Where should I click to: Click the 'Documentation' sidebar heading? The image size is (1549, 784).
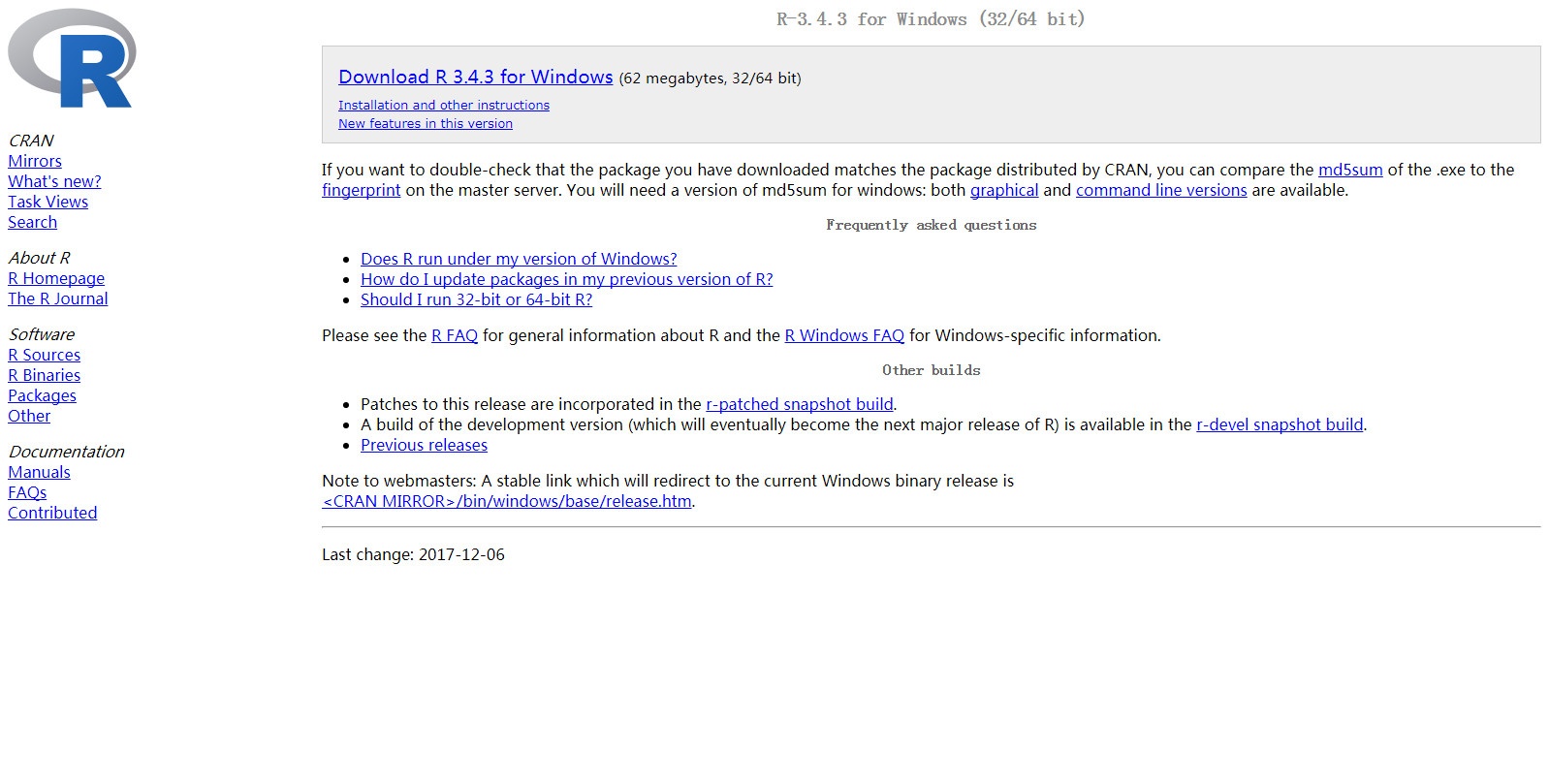[x=66, y=452]
